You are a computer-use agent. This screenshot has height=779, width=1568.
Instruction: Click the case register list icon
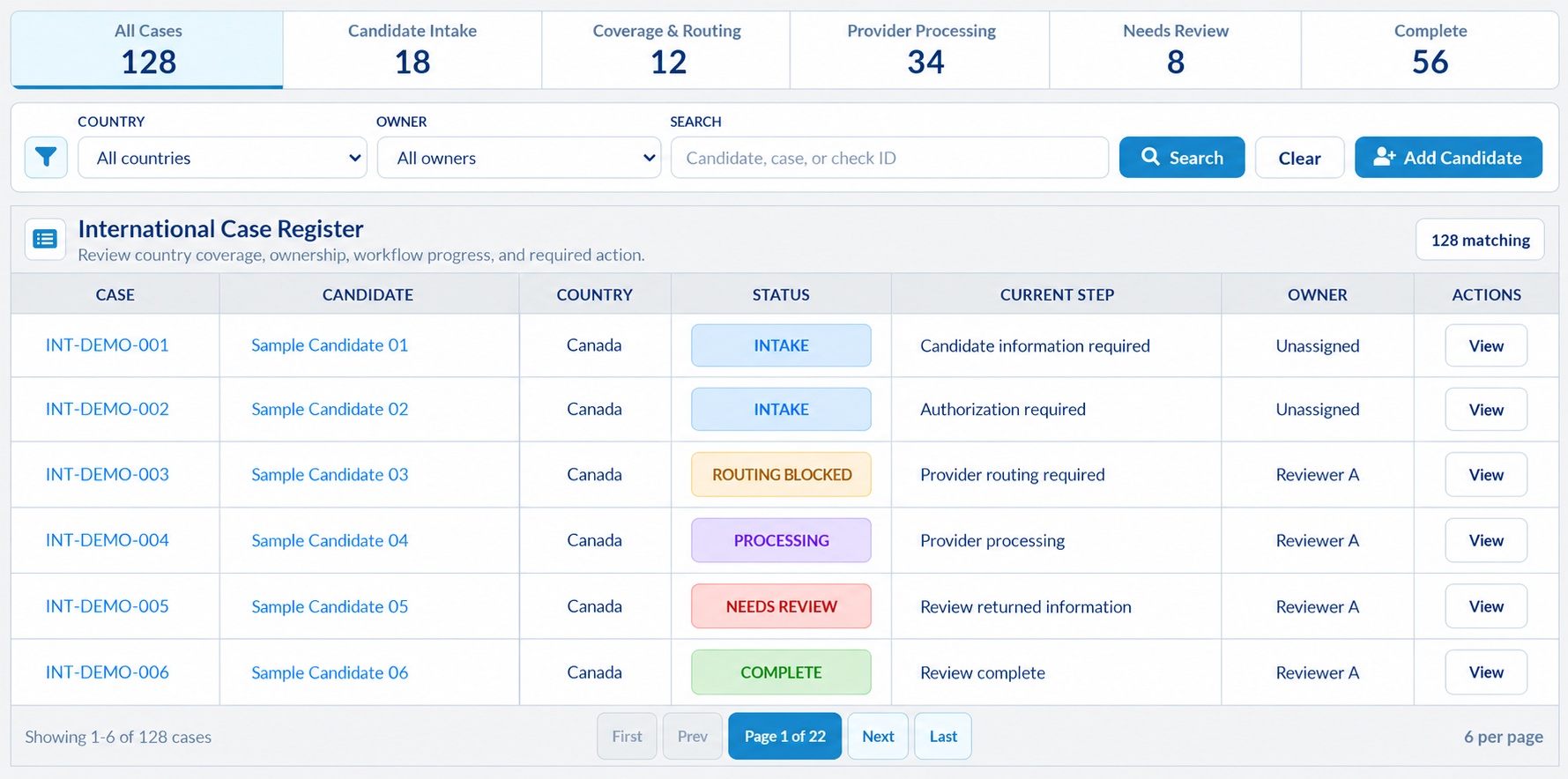click(x=45, y=239)
